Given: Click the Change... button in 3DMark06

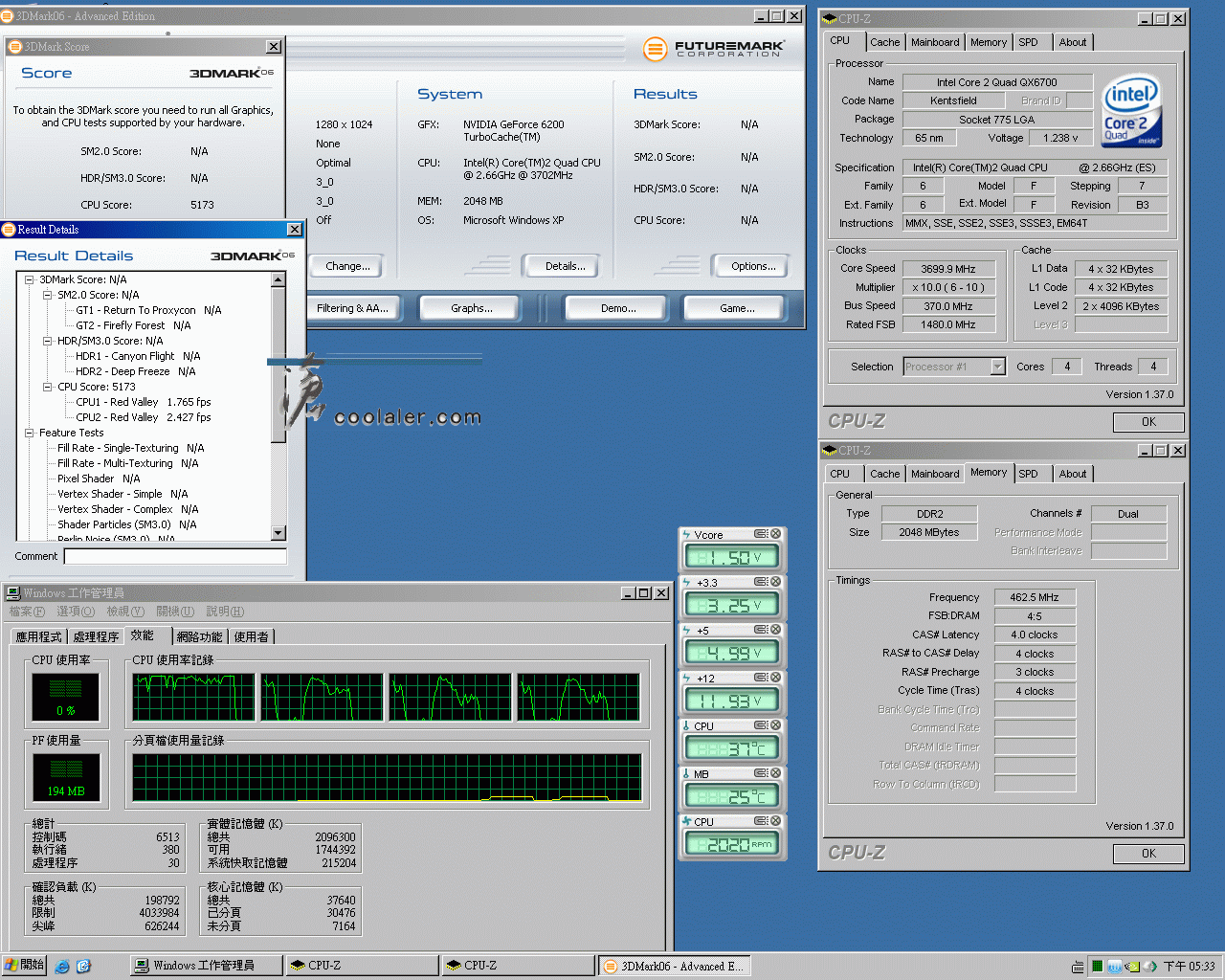Looking at the screenshot, I should [x=347, y=266].
